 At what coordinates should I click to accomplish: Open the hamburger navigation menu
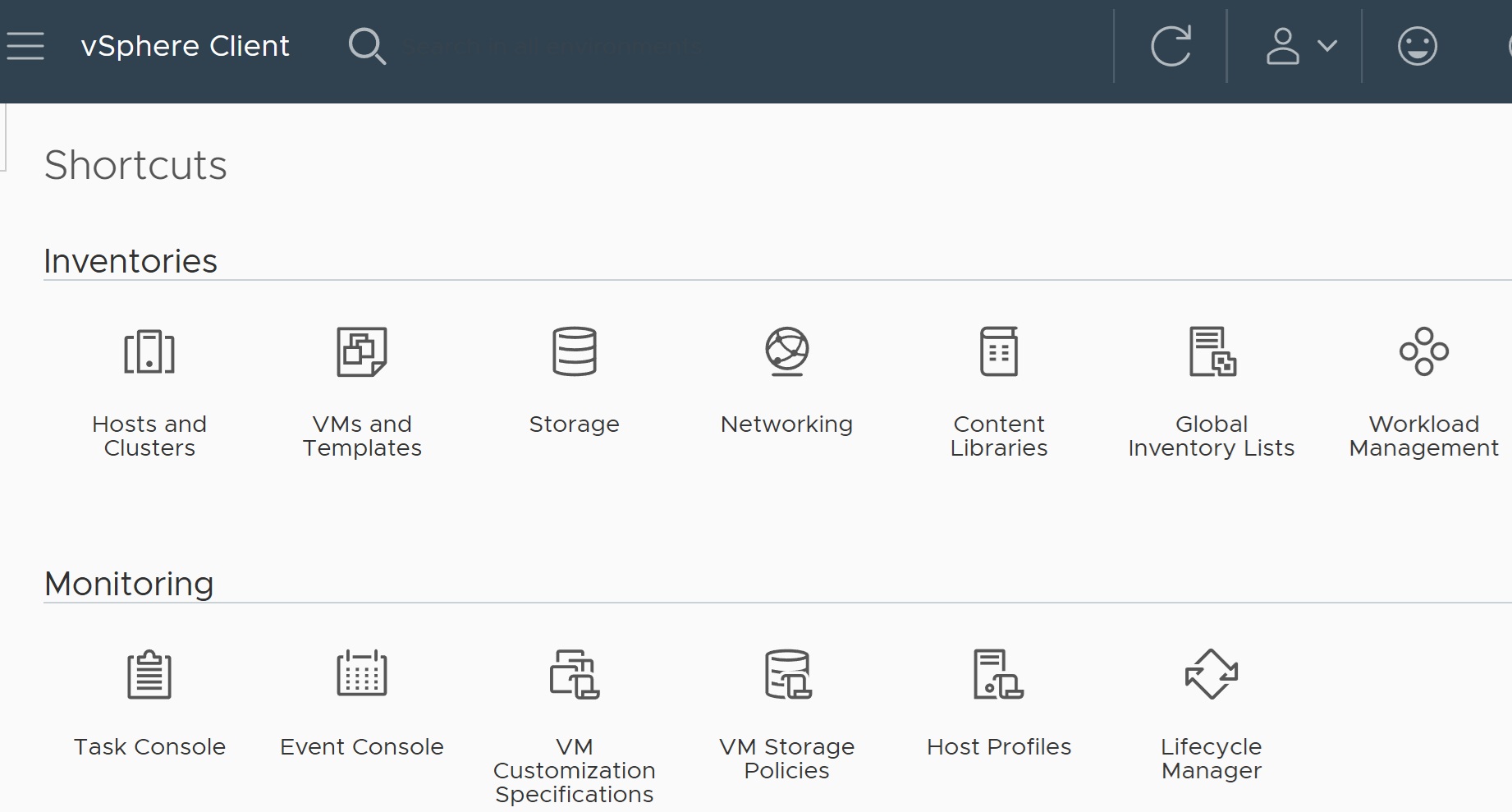click(x=25, y=46)
